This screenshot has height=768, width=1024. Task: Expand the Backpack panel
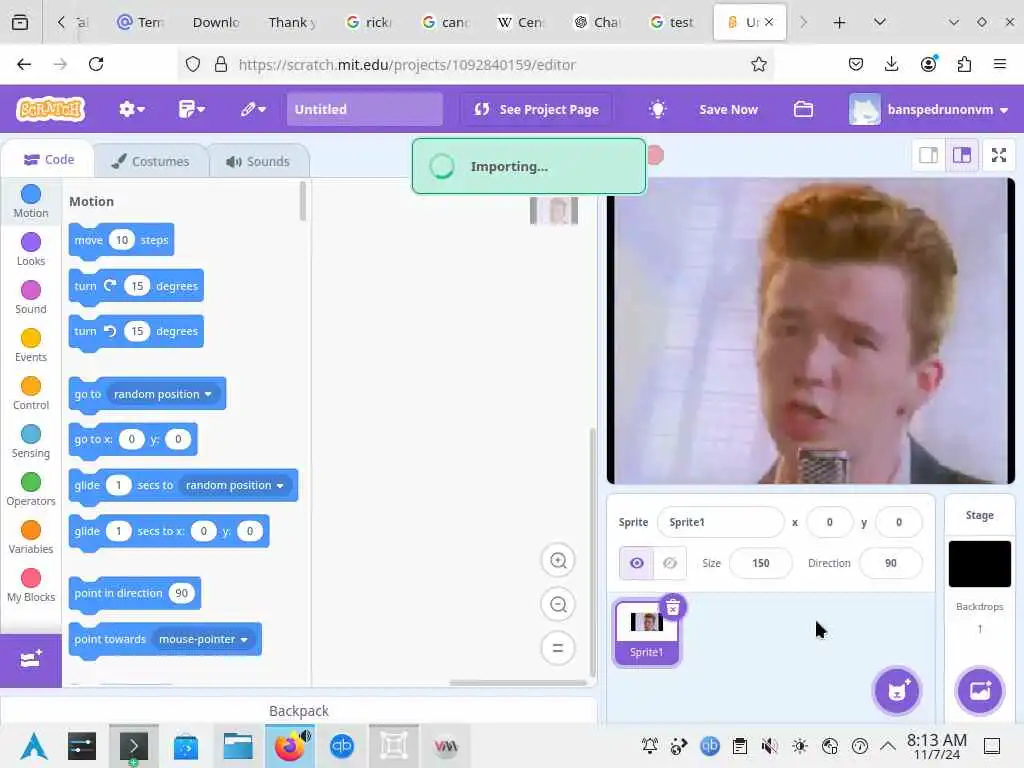(x=298, y=711)
